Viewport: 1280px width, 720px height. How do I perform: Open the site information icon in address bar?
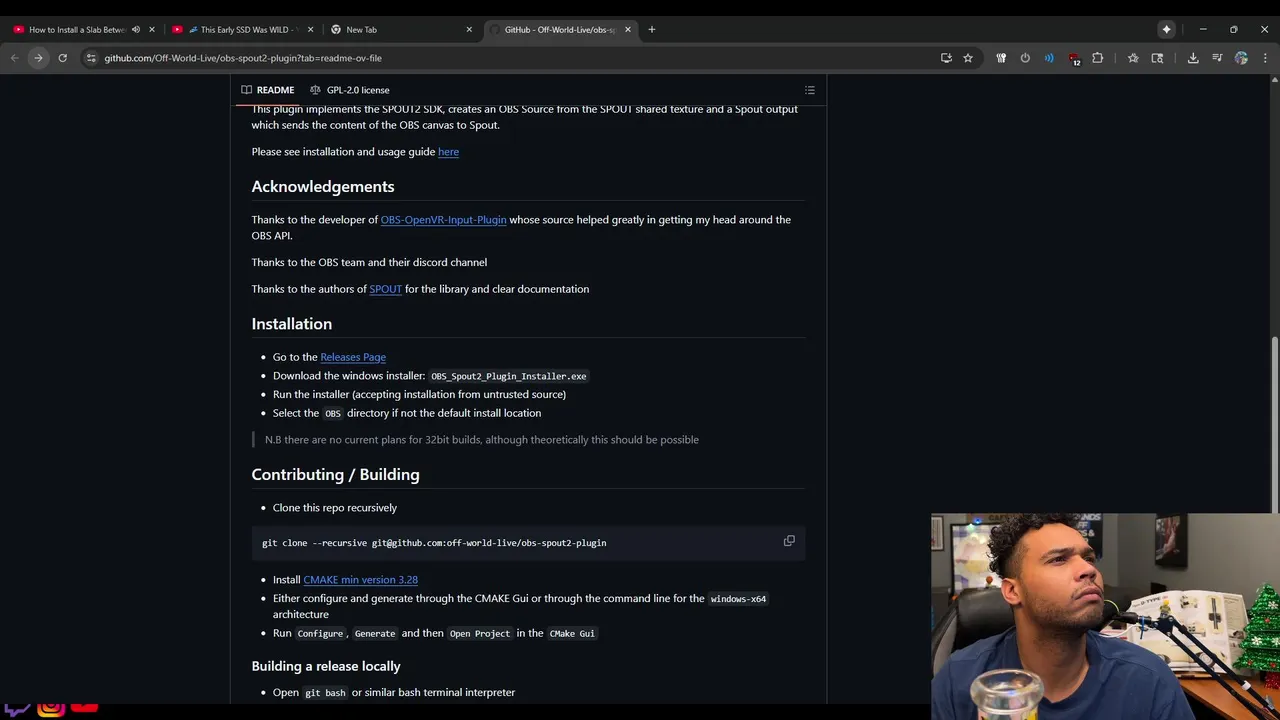pos(91,58)
